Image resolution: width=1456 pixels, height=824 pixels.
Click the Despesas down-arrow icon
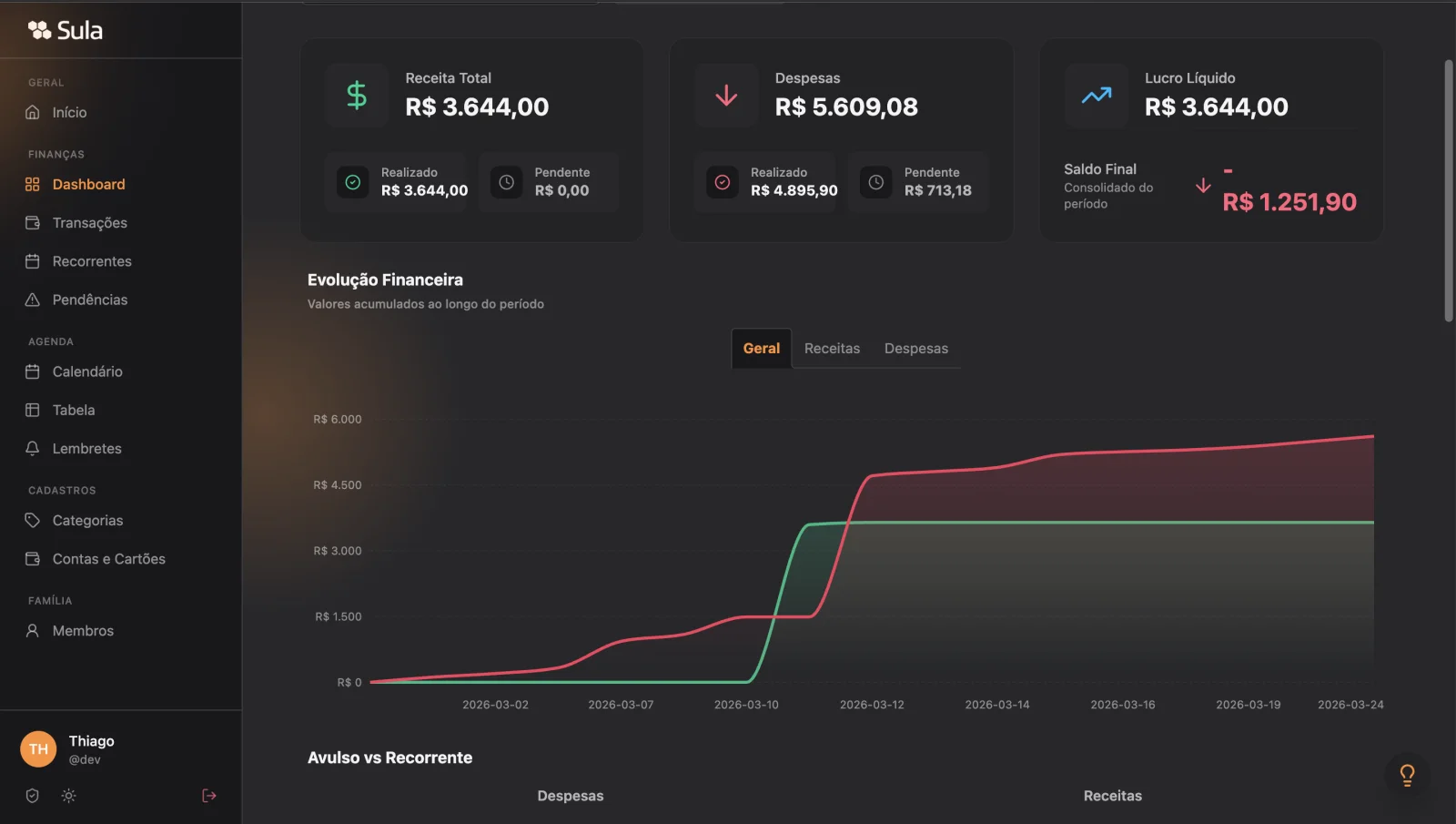(x=726, y=95)
